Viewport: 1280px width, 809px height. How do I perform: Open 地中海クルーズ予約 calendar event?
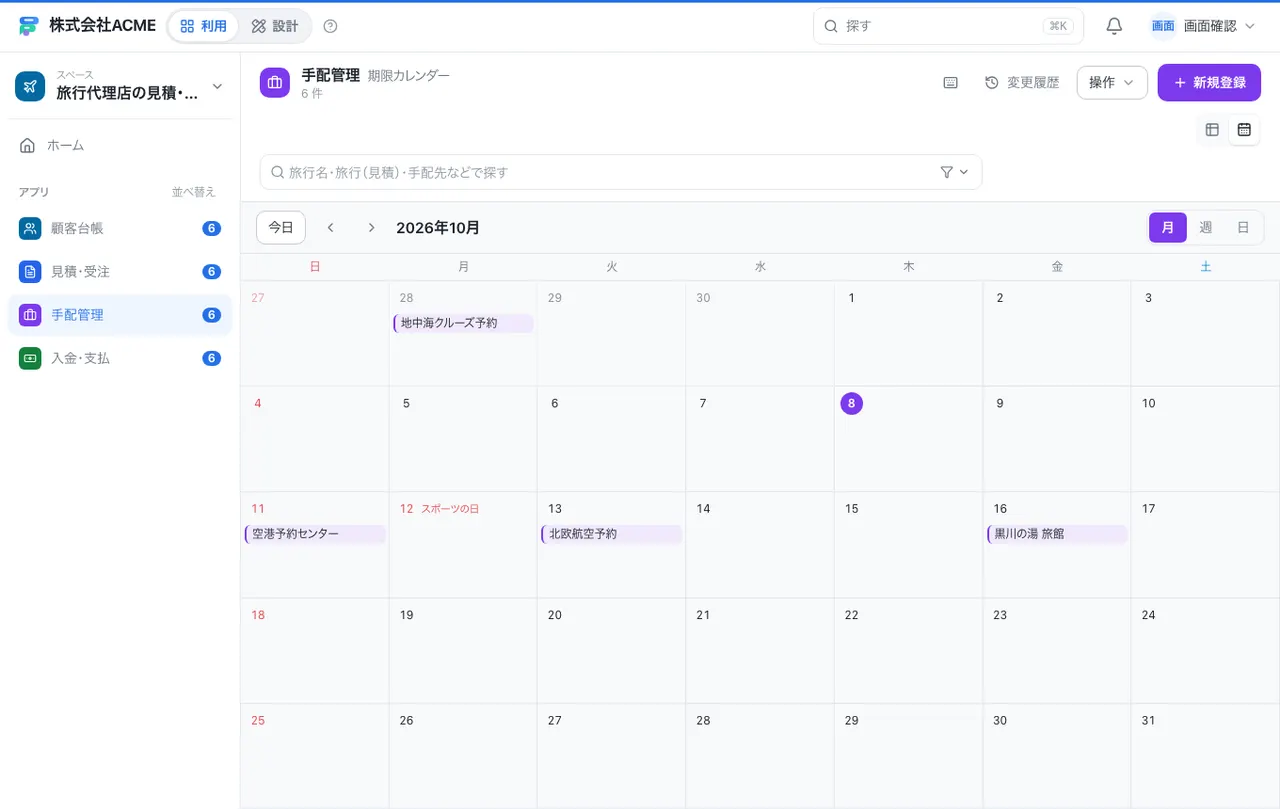click(463, 323)
